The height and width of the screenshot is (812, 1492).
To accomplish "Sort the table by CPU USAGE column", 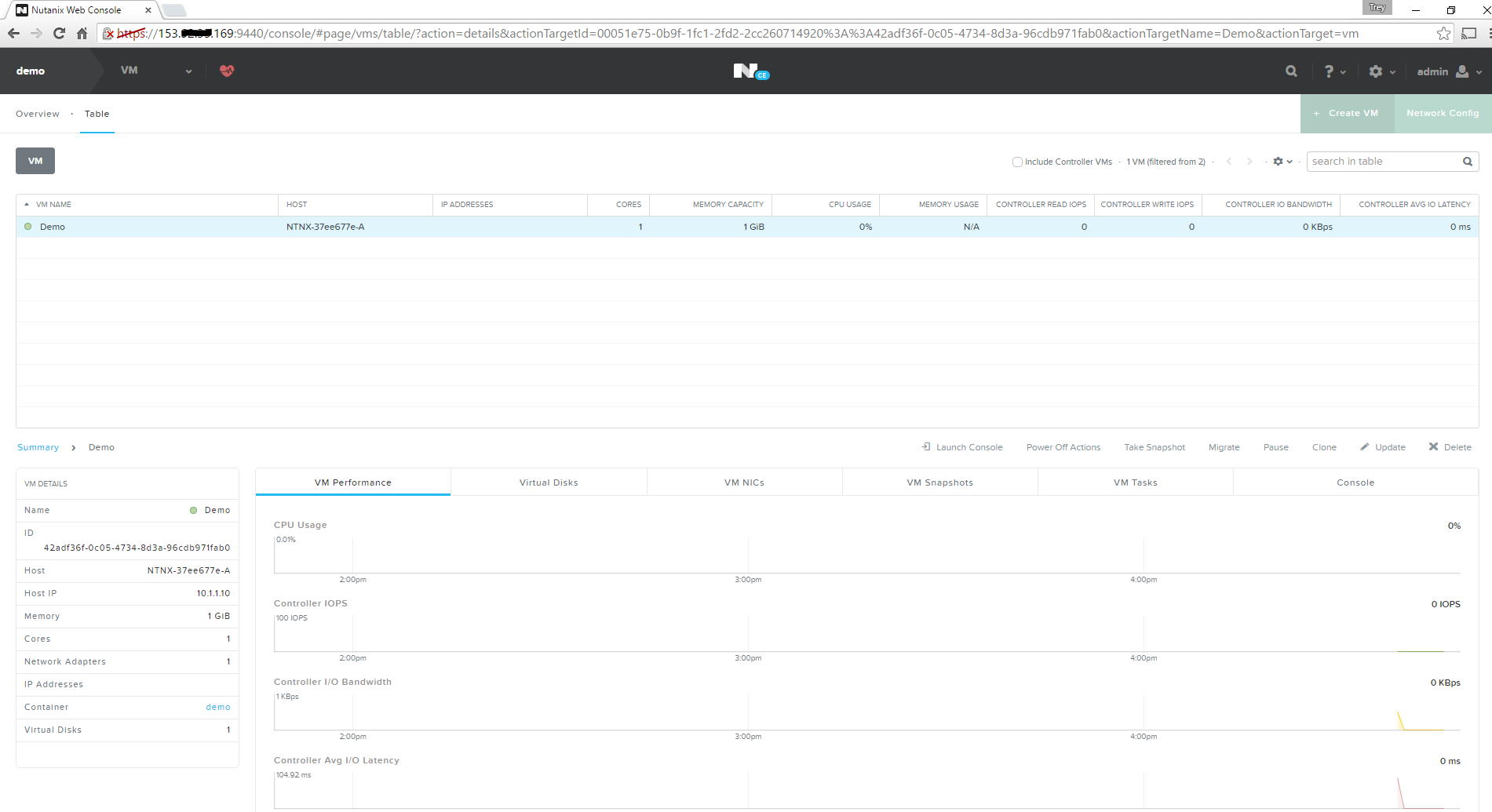I will pos(851,204).
